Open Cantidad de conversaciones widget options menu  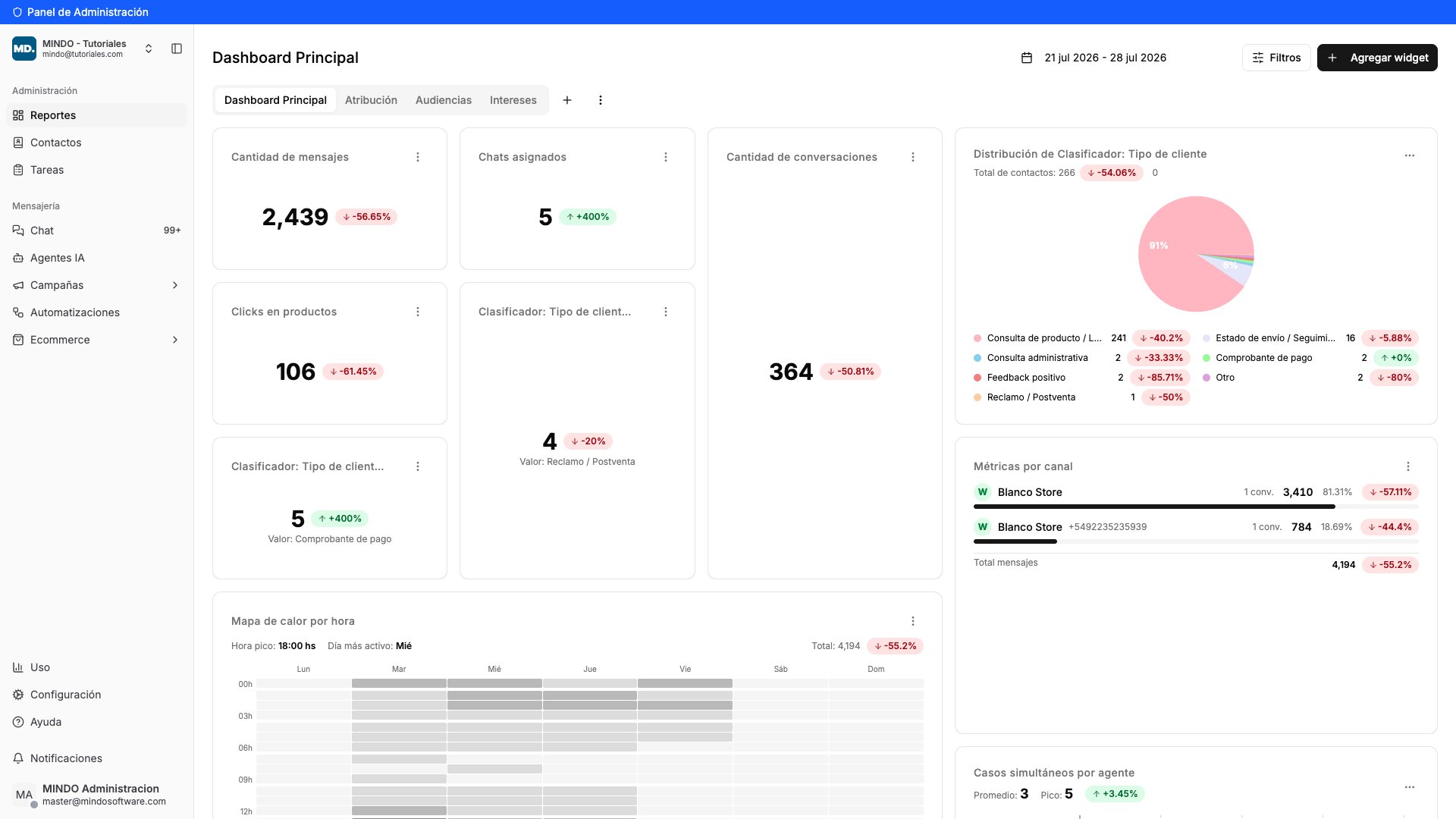[913, 157]
